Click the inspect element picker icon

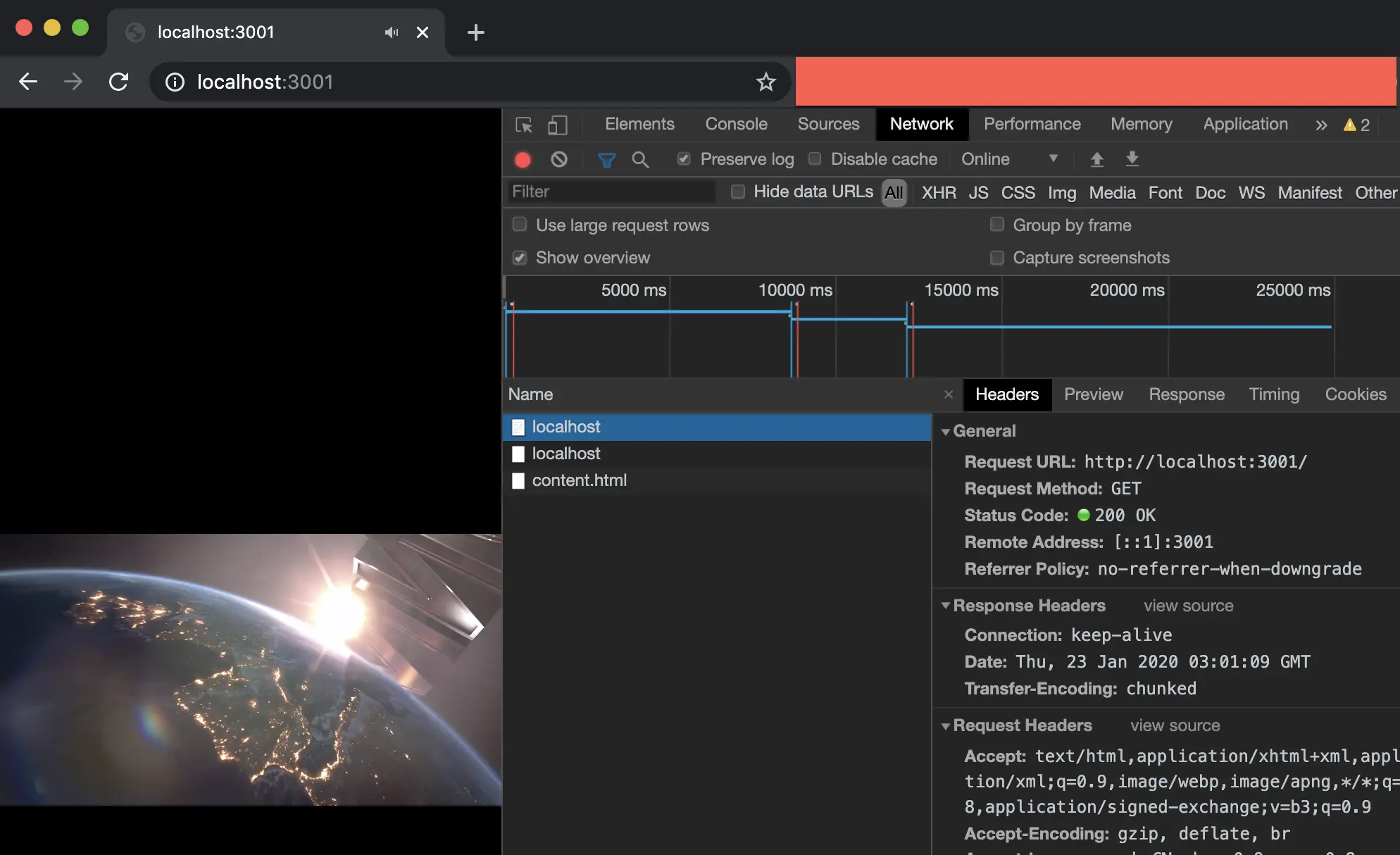click(x=523, y=125)
